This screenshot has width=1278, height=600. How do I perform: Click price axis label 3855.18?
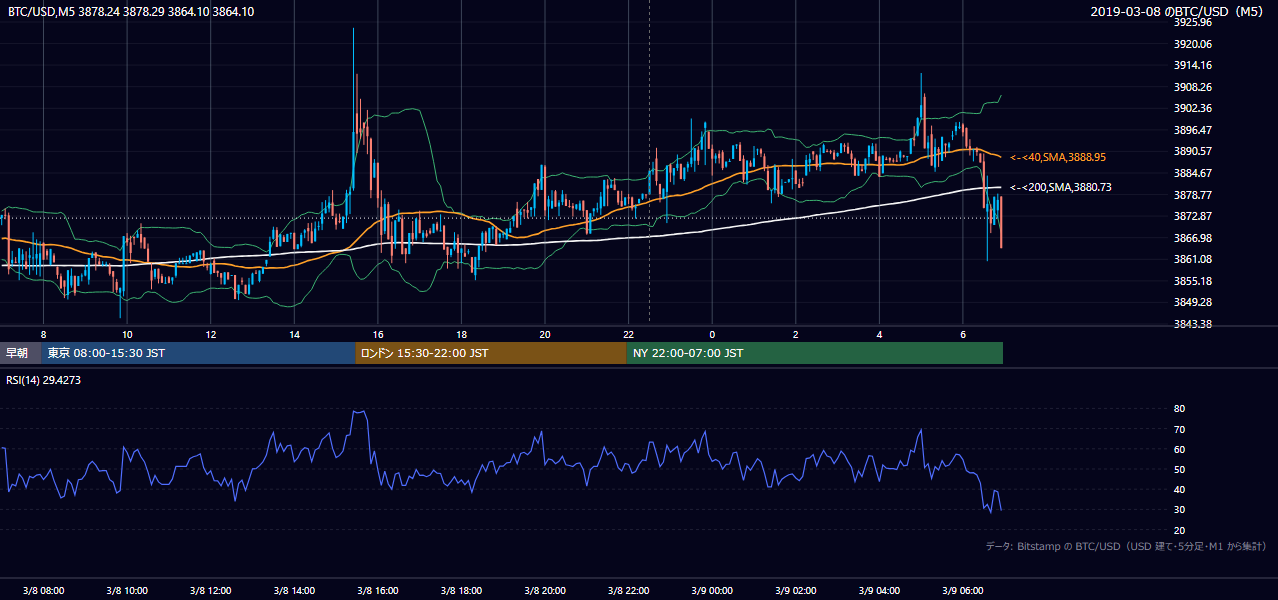[x=1193, y=281]
